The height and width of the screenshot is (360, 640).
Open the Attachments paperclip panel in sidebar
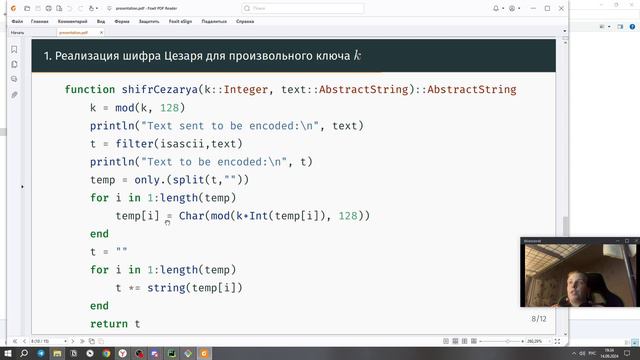pyautogui.click(x=14, y=95)
